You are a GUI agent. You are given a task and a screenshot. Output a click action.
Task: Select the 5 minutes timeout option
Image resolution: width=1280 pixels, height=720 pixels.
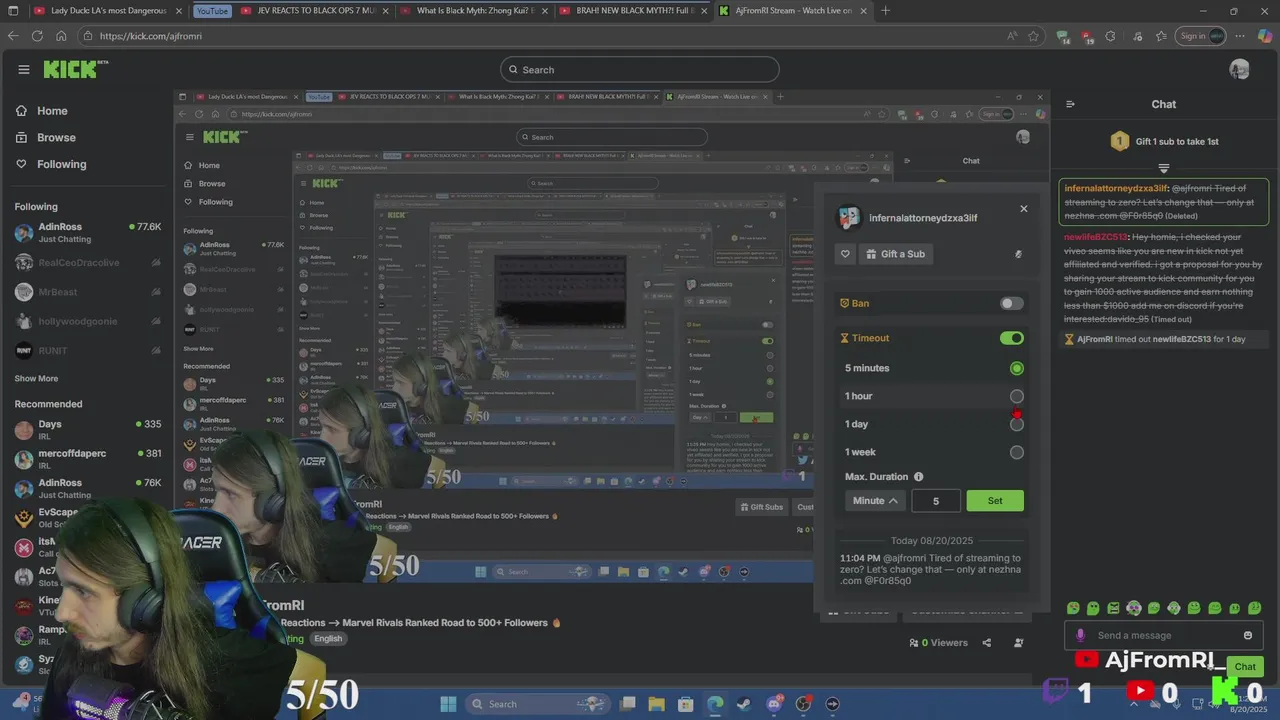(x=1016, y=368)
